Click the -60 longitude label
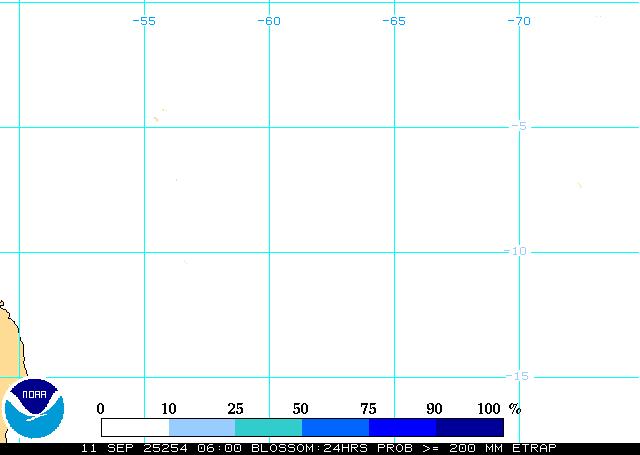 click(x=269, y=21)
